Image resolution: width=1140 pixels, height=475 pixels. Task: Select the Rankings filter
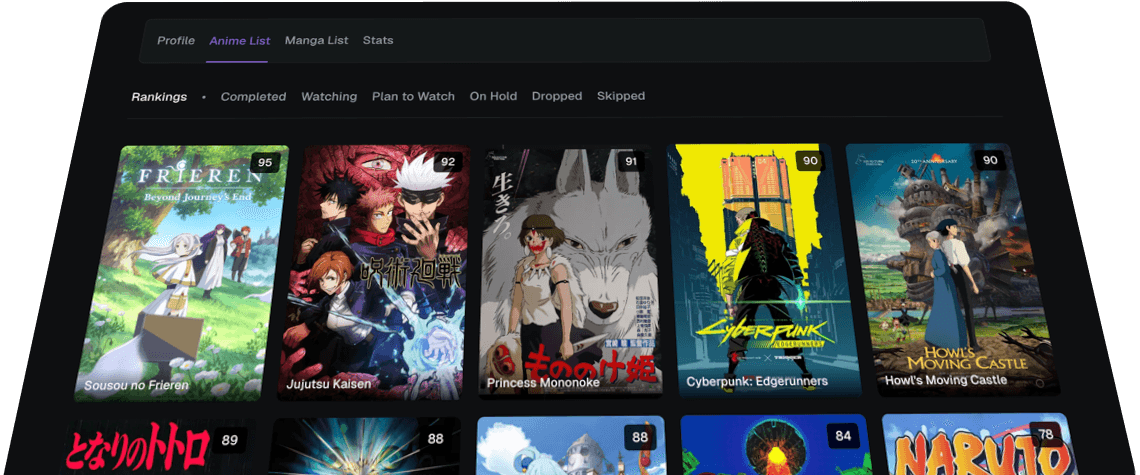159,97
